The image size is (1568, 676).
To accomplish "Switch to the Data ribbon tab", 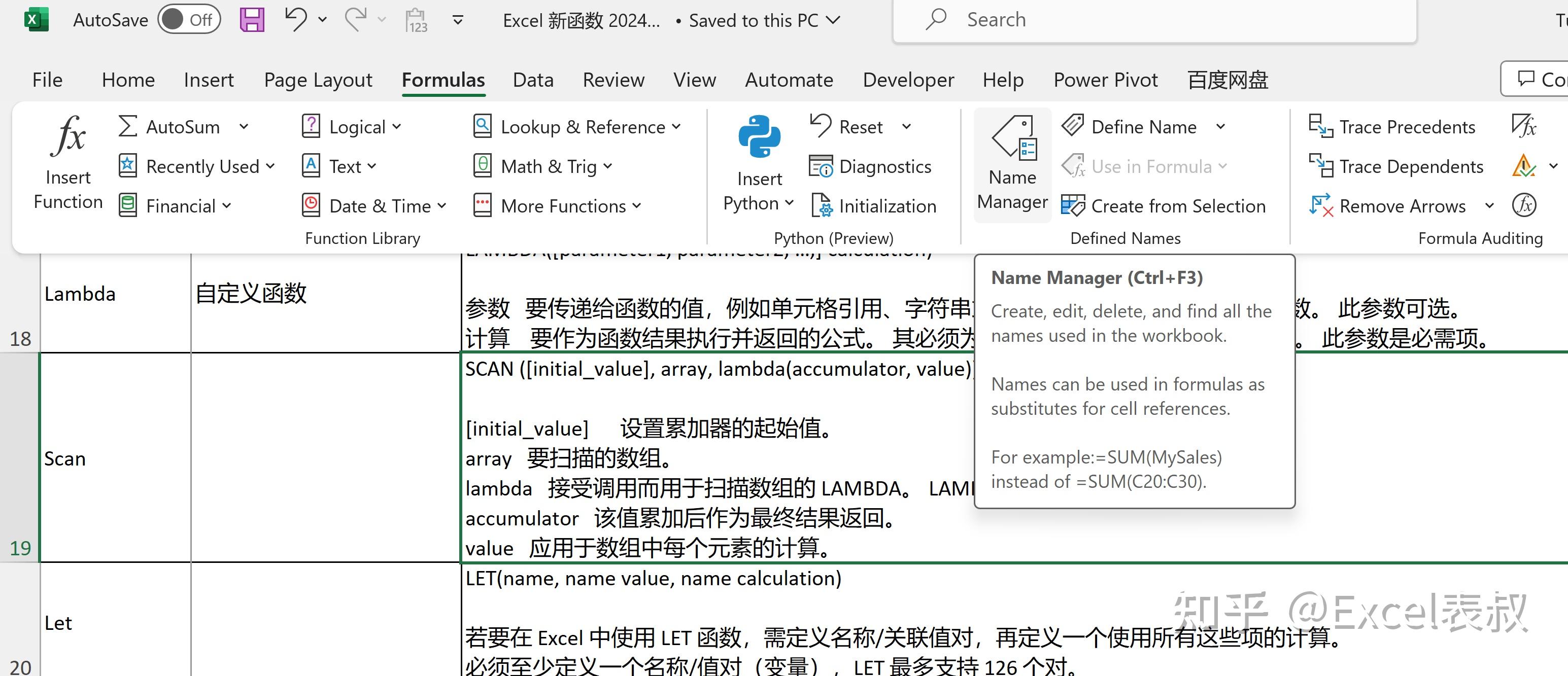I will point(533,80).
